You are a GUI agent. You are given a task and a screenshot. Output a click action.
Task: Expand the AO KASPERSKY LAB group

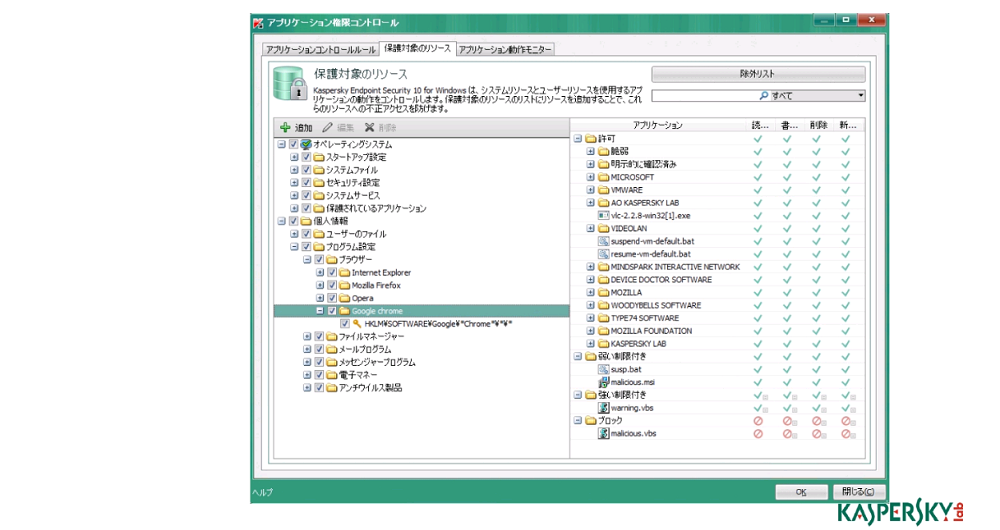(x=591, y=203)
